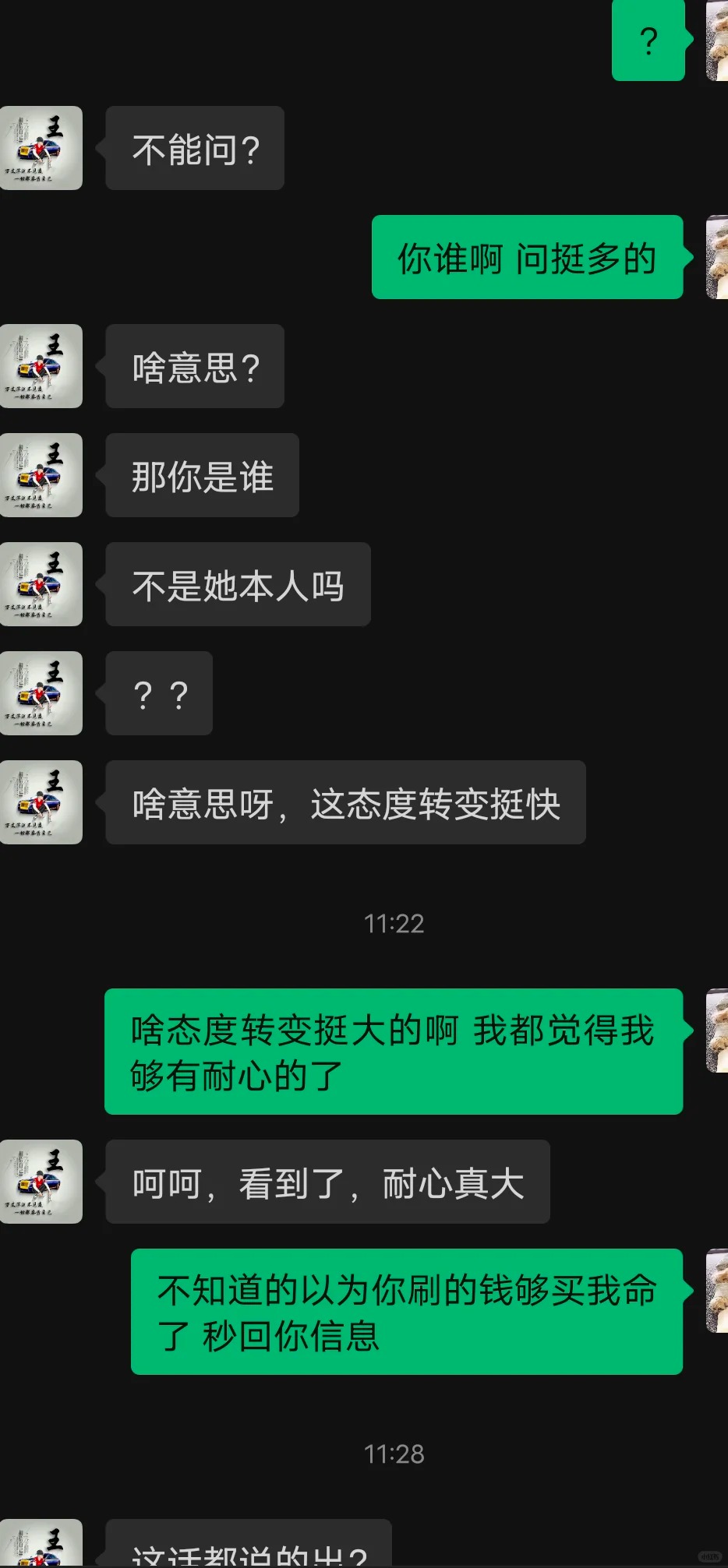
Task: Tap the contact avatar beside "呵呵,看到了"
Action: click(x=41, y=1182)
